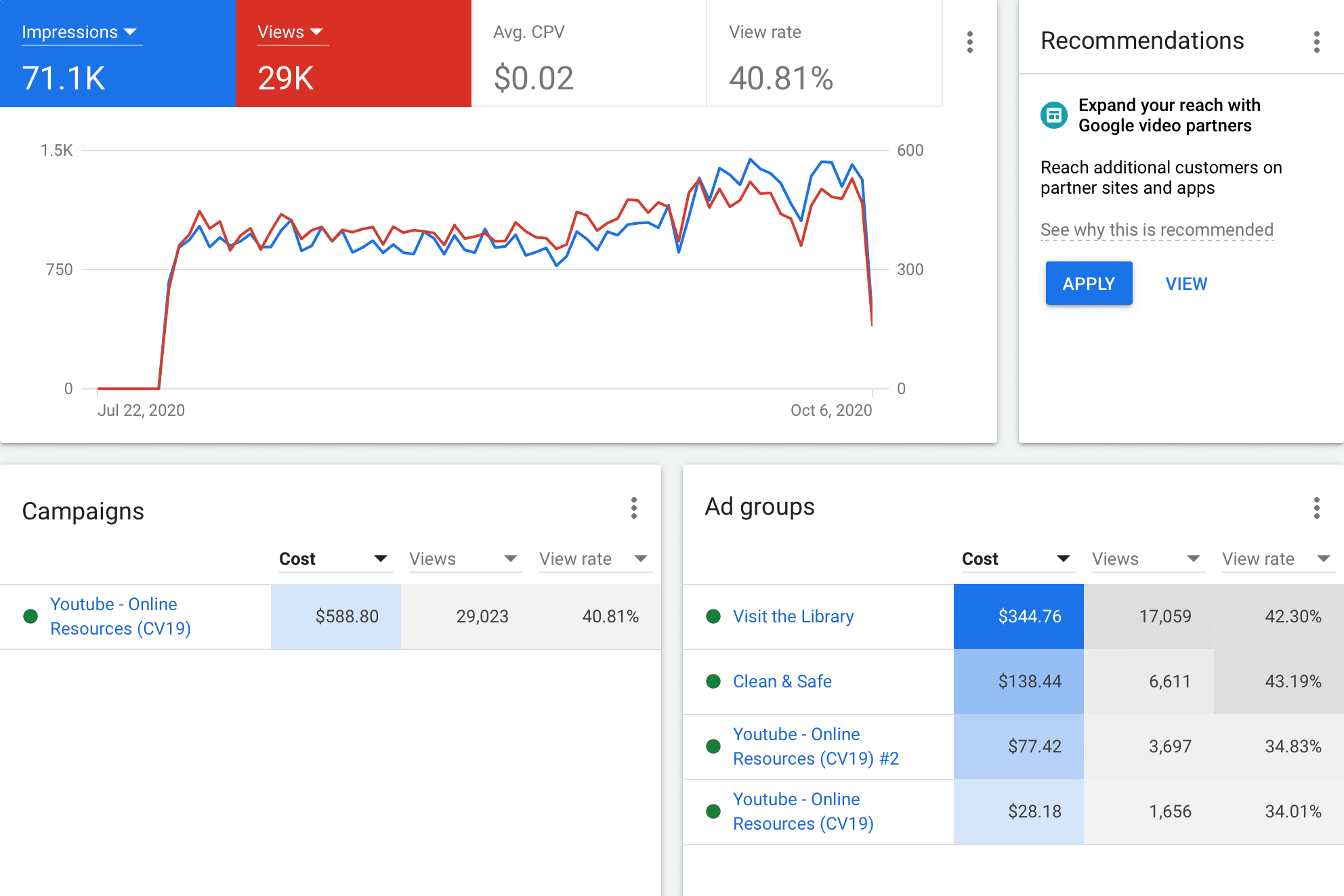Click the 6,611 views value
1344x896 pixels.
1170,681
